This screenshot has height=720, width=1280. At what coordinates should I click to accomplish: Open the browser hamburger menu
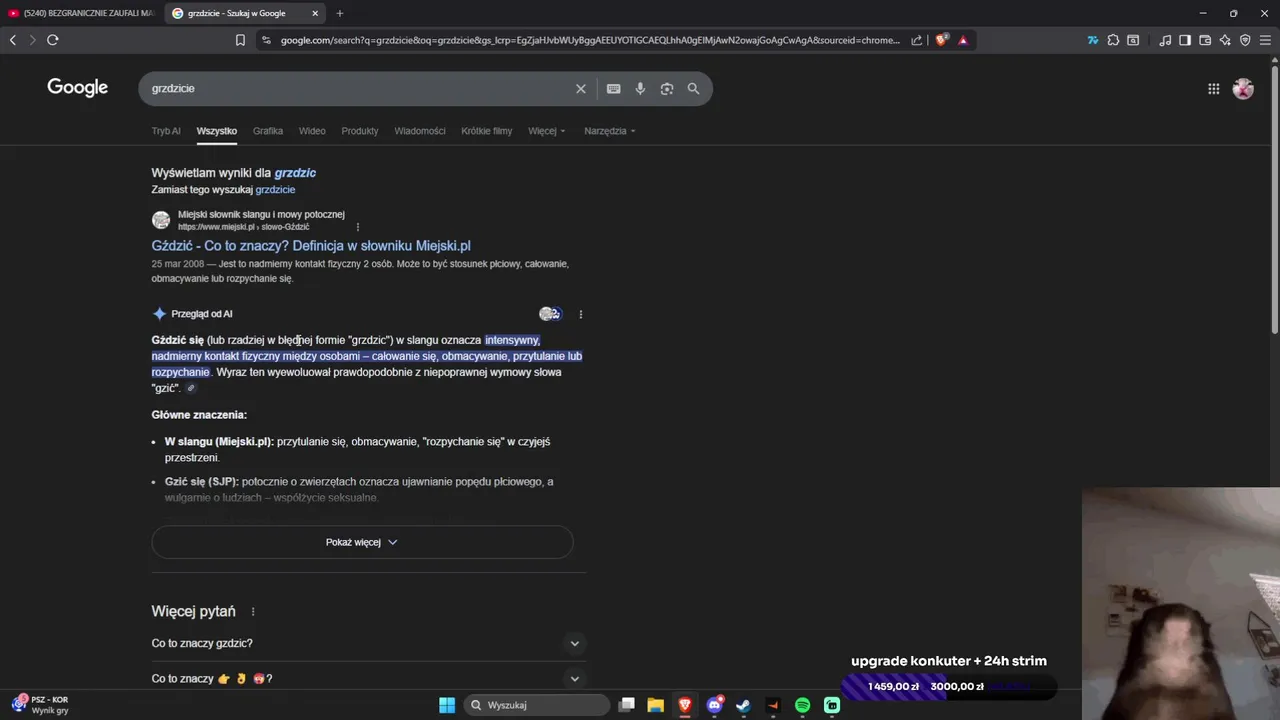coord(1266,40)
